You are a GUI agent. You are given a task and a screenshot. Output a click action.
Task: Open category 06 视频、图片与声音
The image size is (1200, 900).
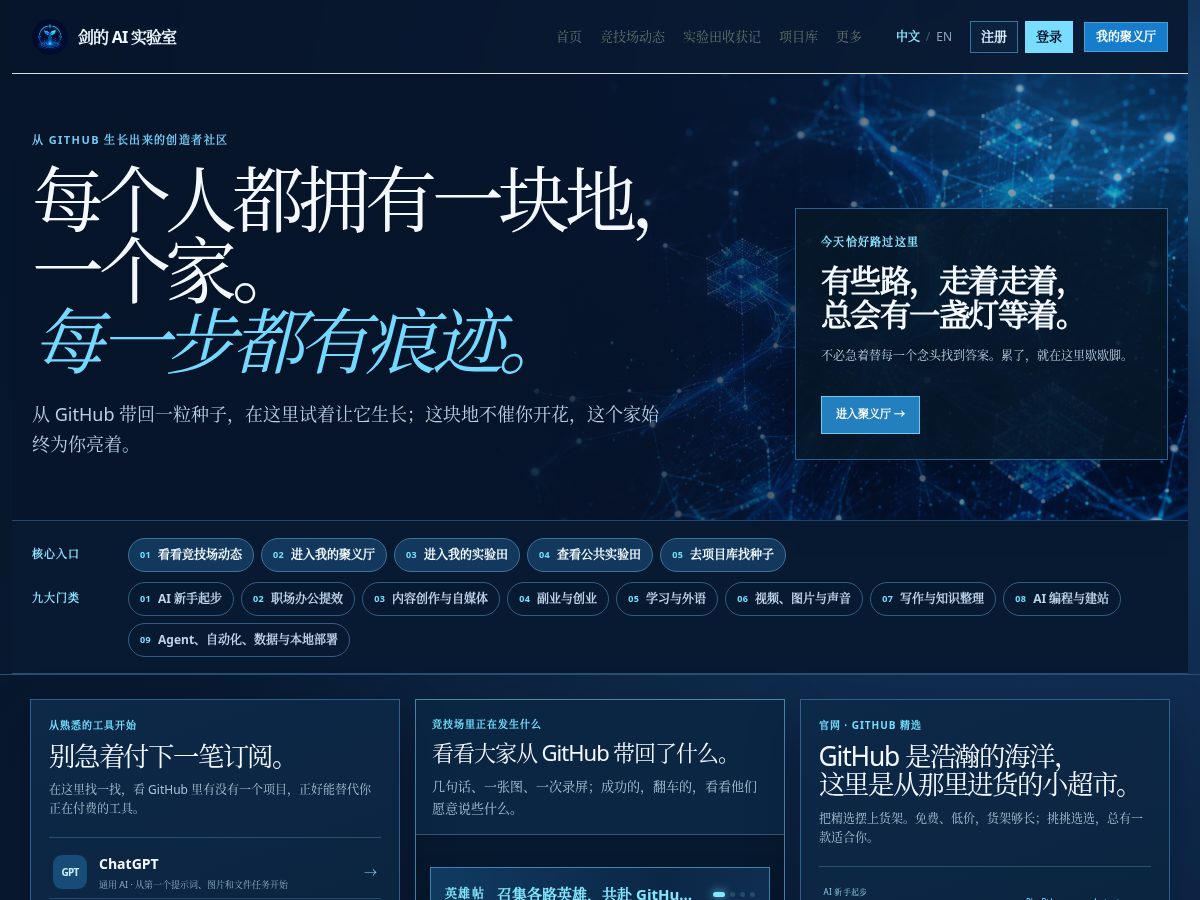coord(794,599)
